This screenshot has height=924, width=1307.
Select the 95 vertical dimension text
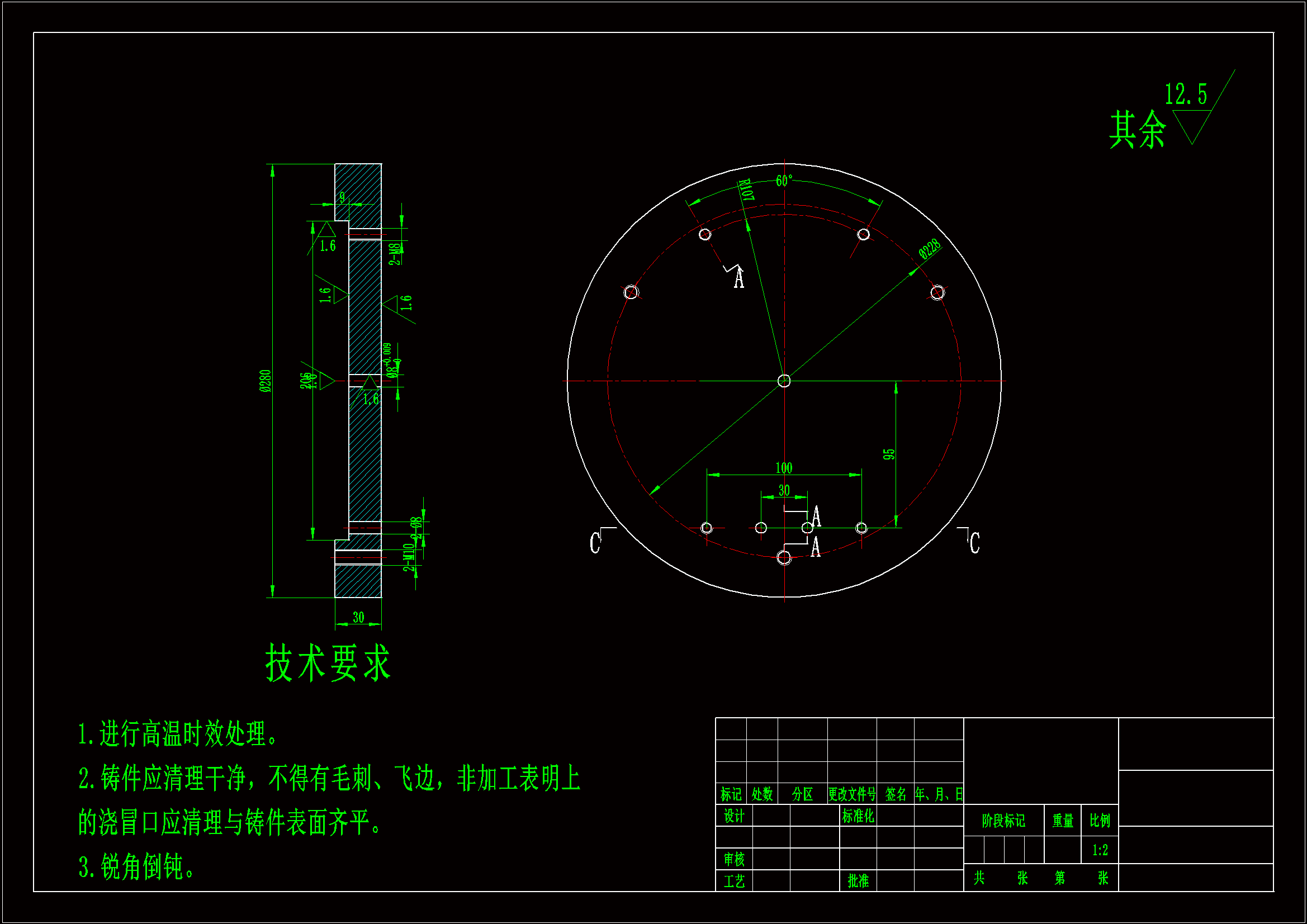(x=889, y=454)
